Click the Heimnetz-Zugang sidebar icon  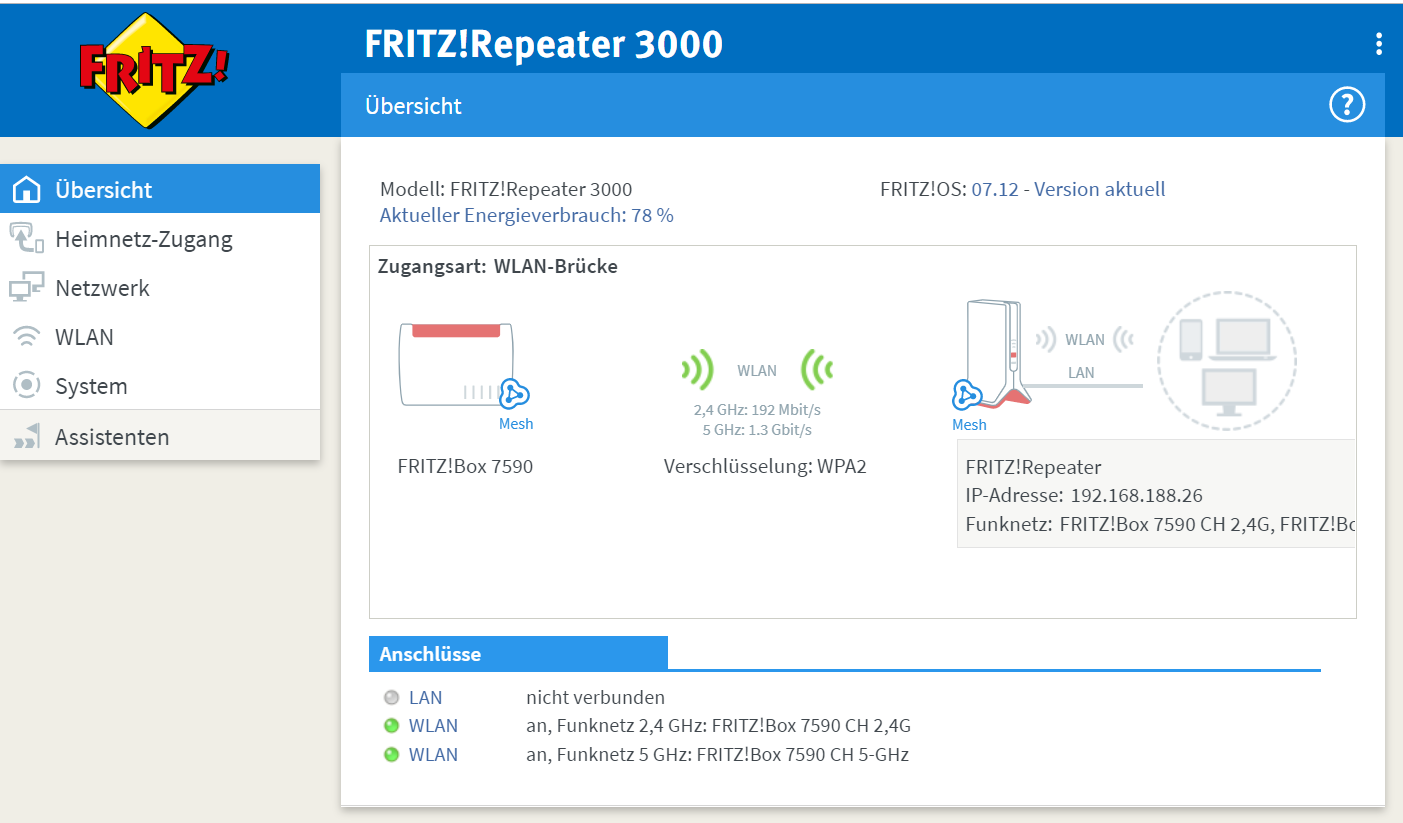(x=26, y=239)
